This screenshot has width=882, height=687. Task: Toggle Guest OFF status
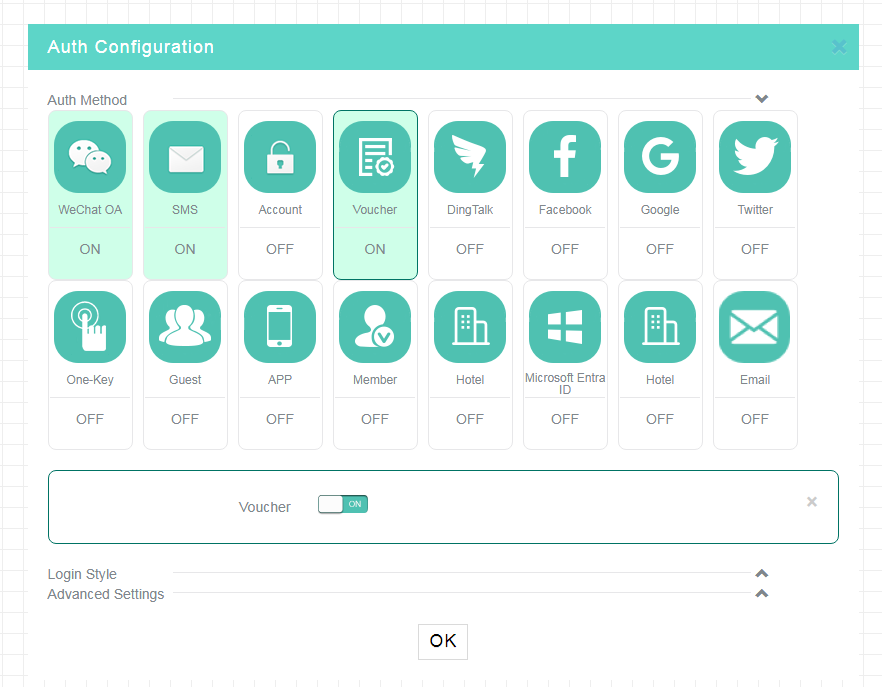click(x=185, y=419)
